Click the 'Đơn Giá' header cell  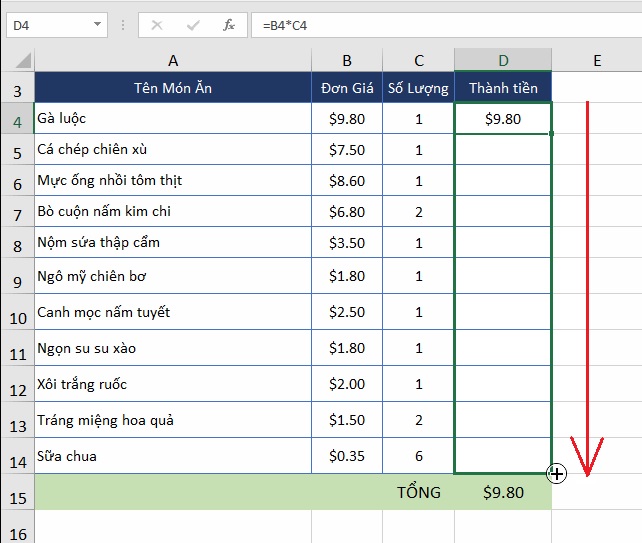(x=347, y=88)
